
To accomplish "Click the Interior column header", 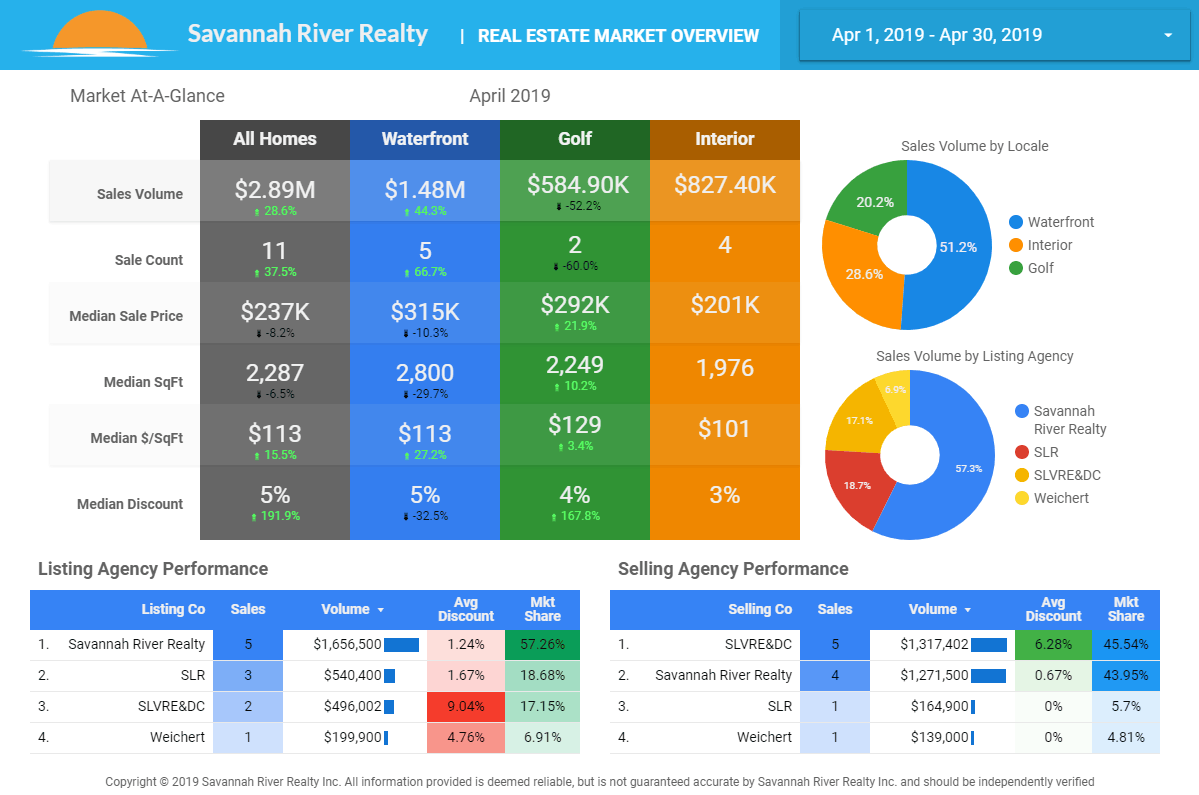I will 725,139.
